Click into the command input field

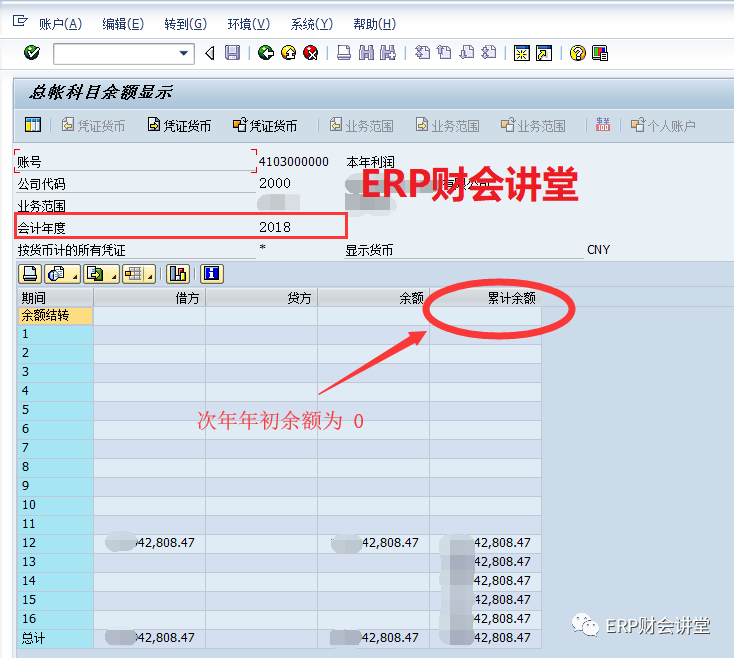pos(114,53)
